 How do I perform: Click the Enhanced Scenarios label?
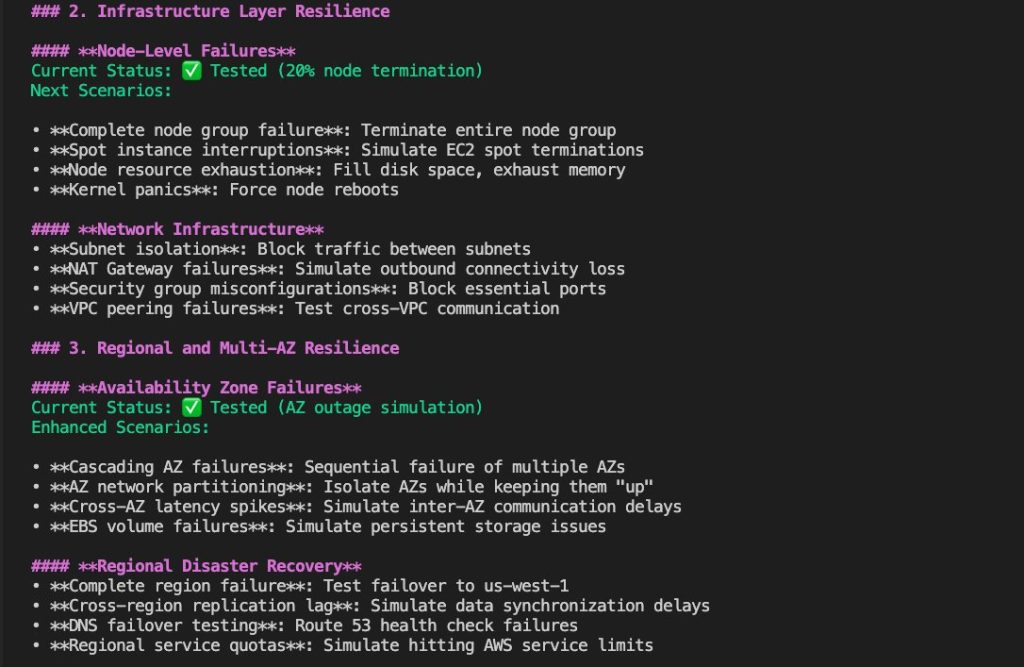pos(120,427)
